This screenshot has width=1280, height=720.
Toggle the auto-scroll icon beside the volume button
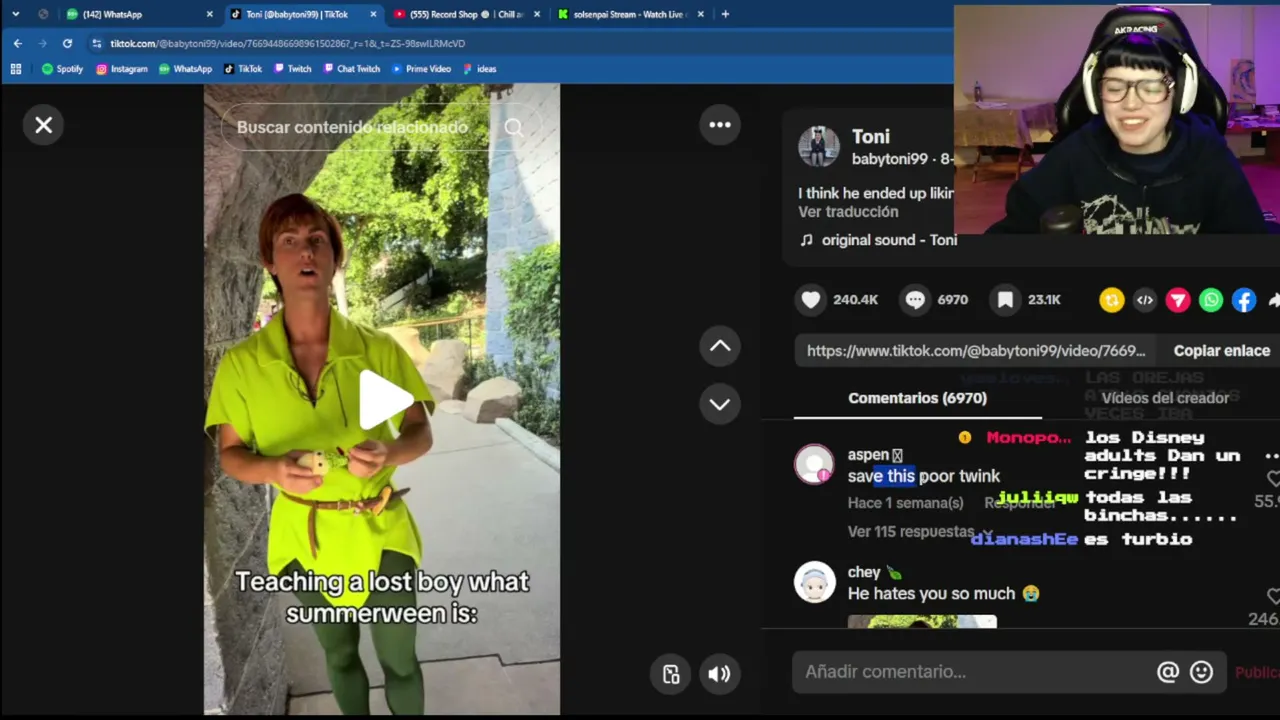click(671, 674)
